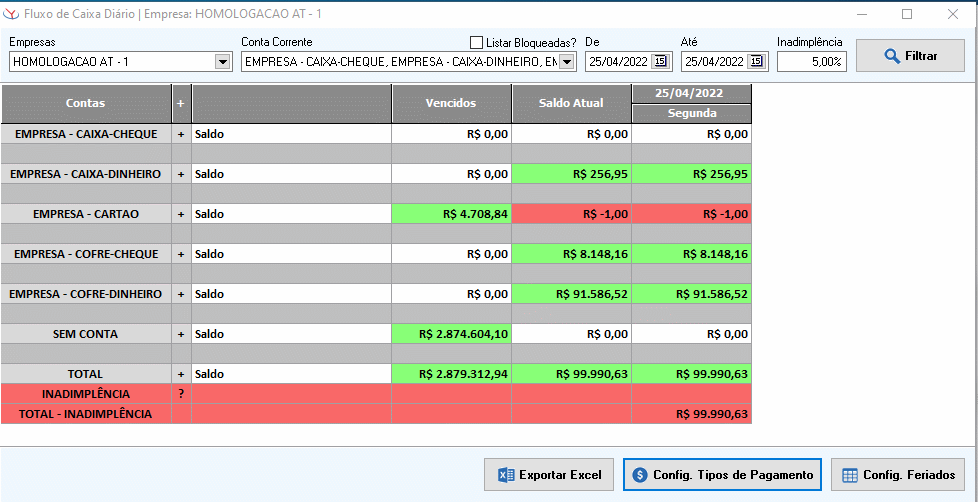Expand the SEM CONTA row plus
This screenshot has height=502, width=978.
tap(182, 334)
